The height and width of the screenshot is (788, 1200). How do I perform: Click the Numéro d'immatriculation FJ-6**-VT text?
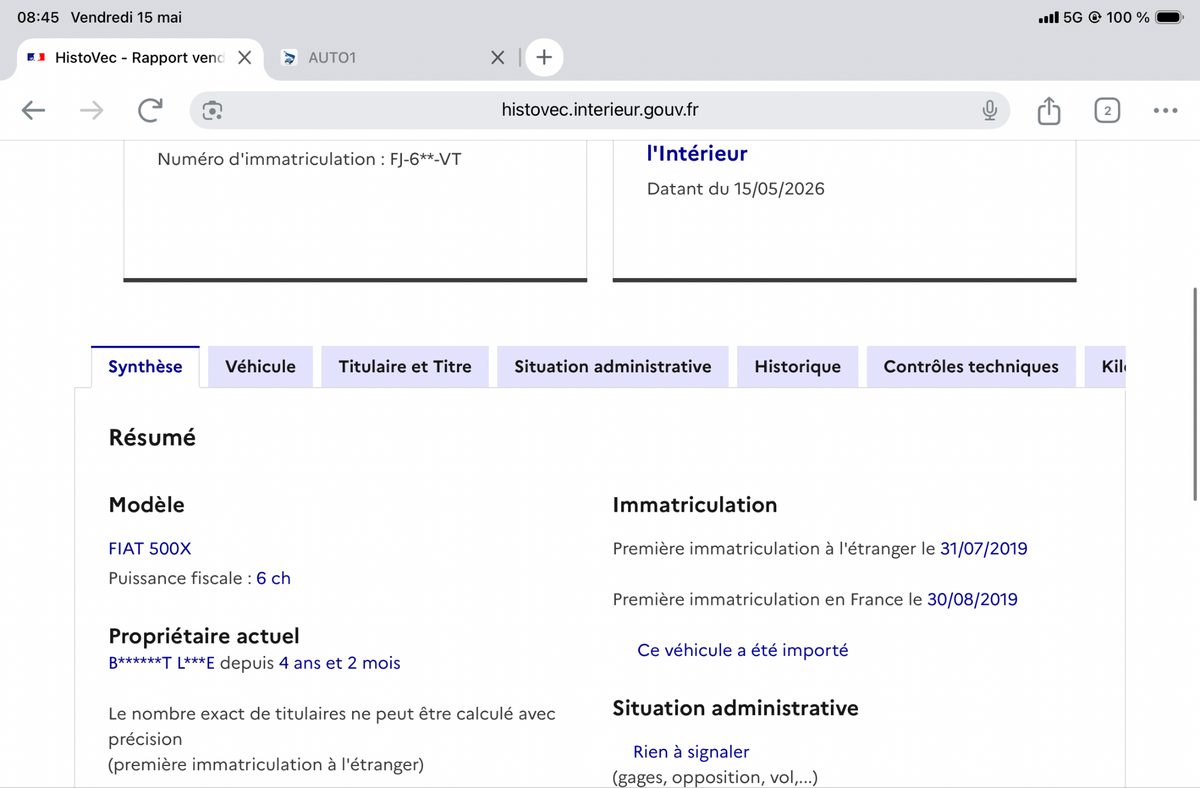coord(309,159)
